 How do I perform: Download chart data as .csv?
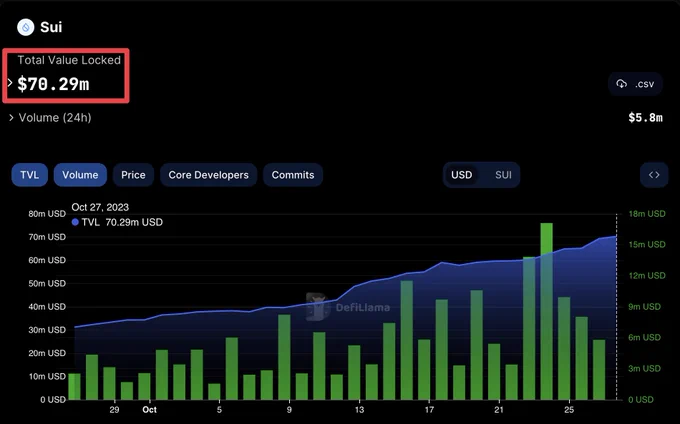pyautogui.click(x=635, y=84)
